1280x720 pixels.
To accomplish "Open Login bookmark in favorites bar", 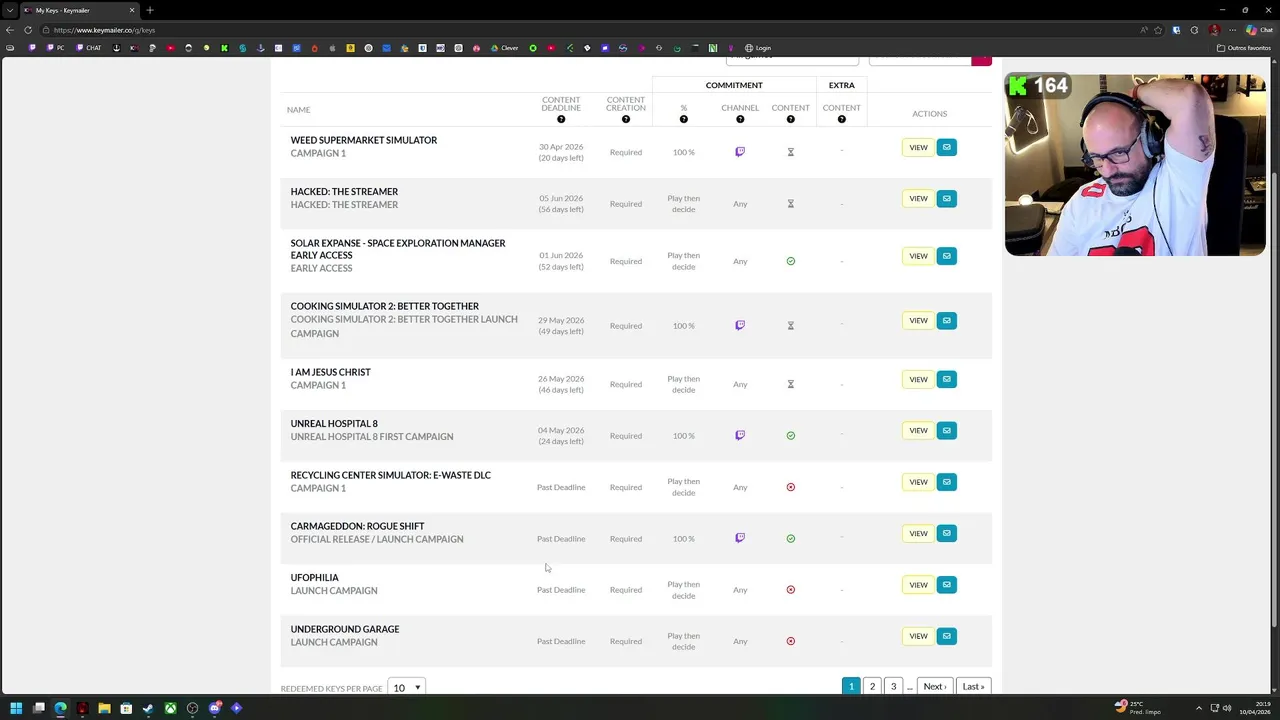I will (757, 48).
